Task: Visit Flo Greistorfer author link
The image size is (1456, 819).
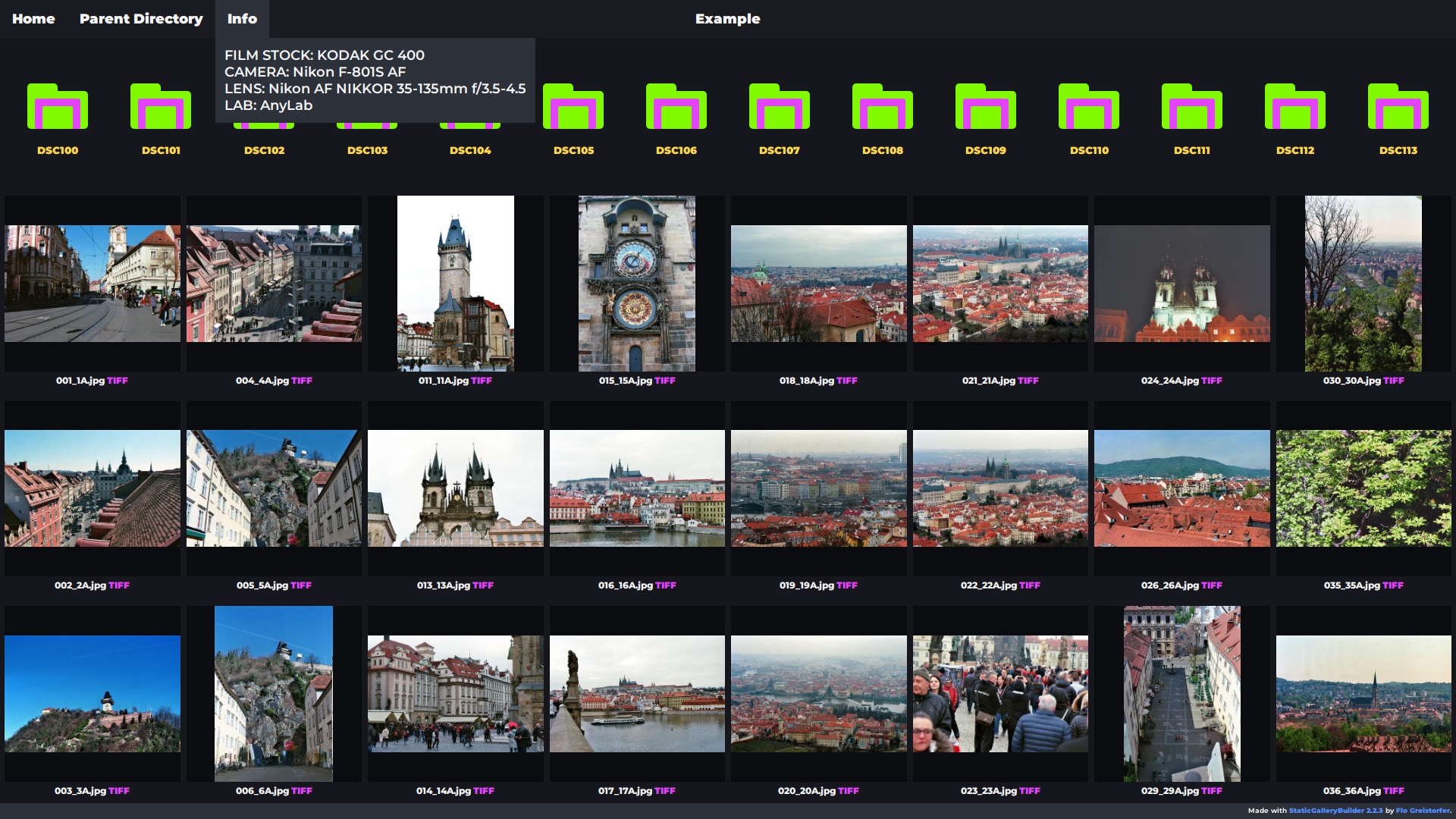Action: [x=1423, y=811]
